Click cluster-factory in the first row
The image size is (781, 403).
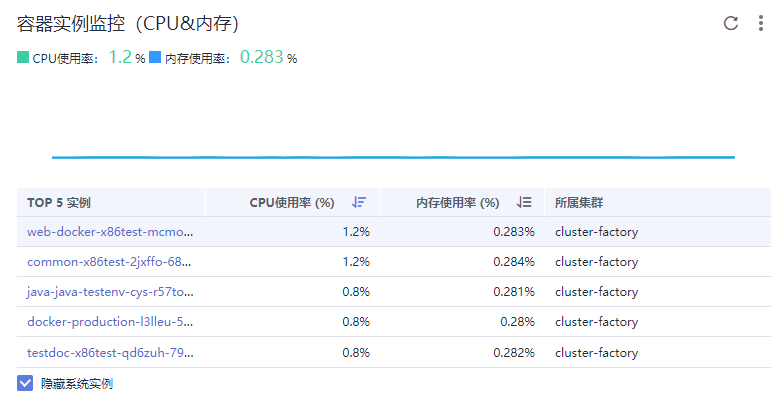(x=596, y=232)
